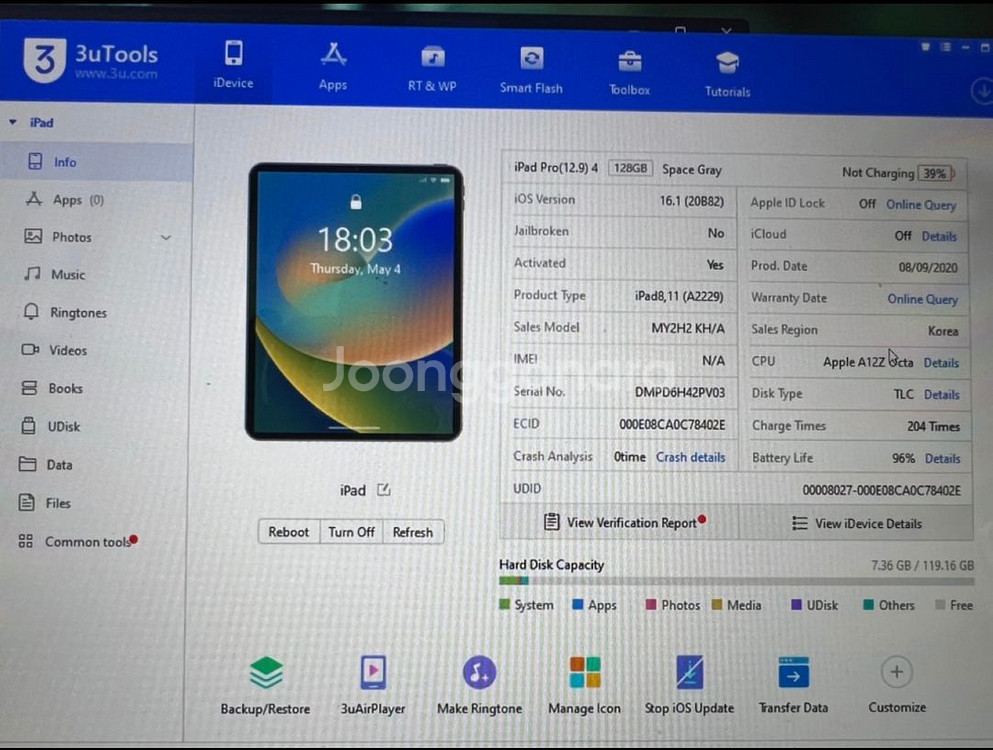This screenshot has width=993, height=750.
Task: Open the Tutorials tab
Action: (x=728, y=75)
